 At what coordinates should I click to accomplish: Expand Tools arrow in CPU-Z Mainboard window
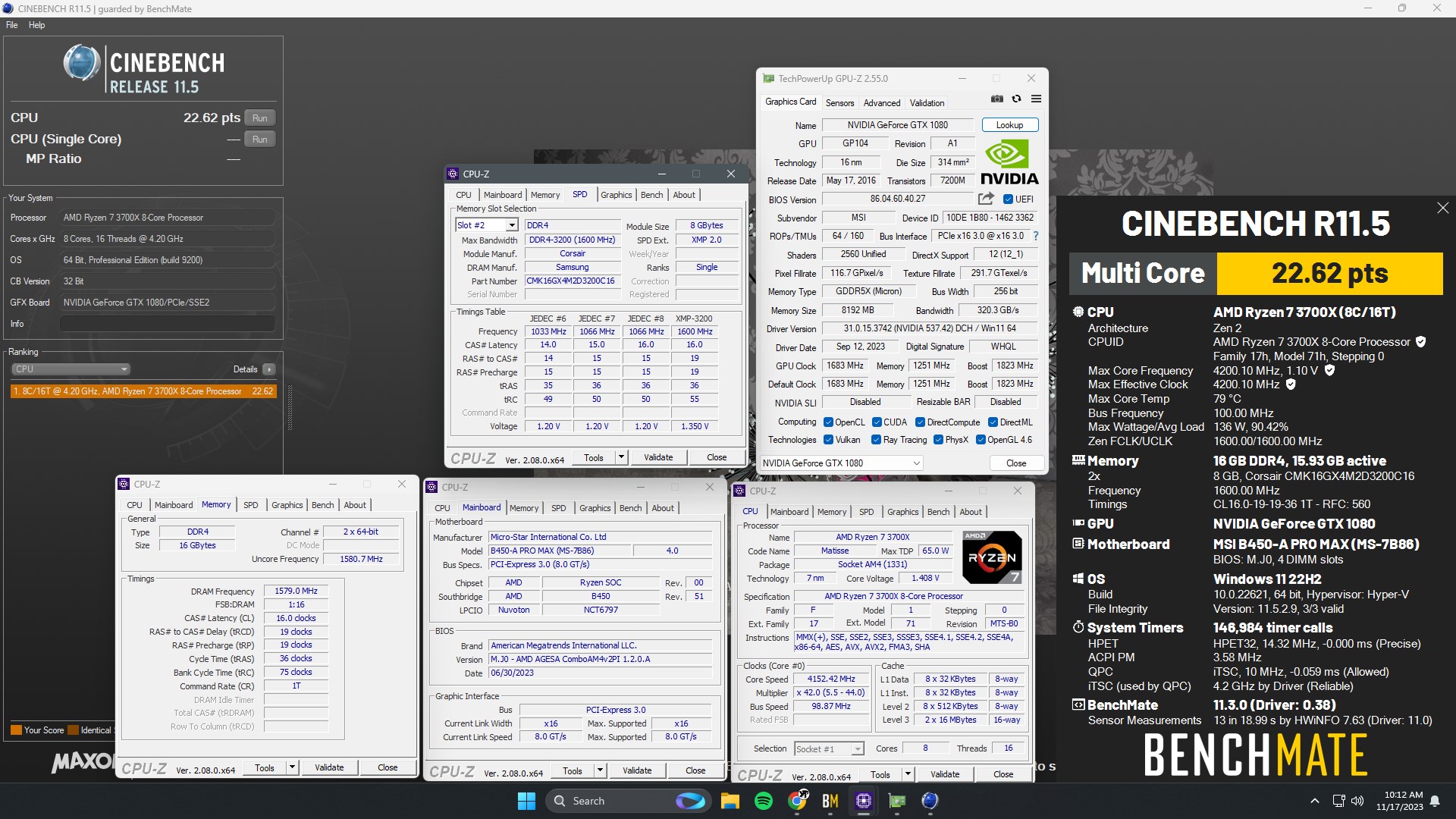click(600, 770)
